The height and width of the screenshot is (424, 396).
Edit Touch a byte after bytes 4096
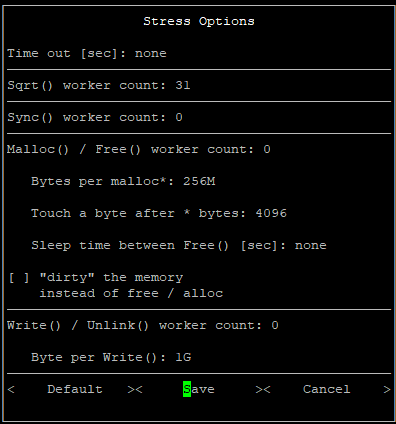tap(271, 213)
